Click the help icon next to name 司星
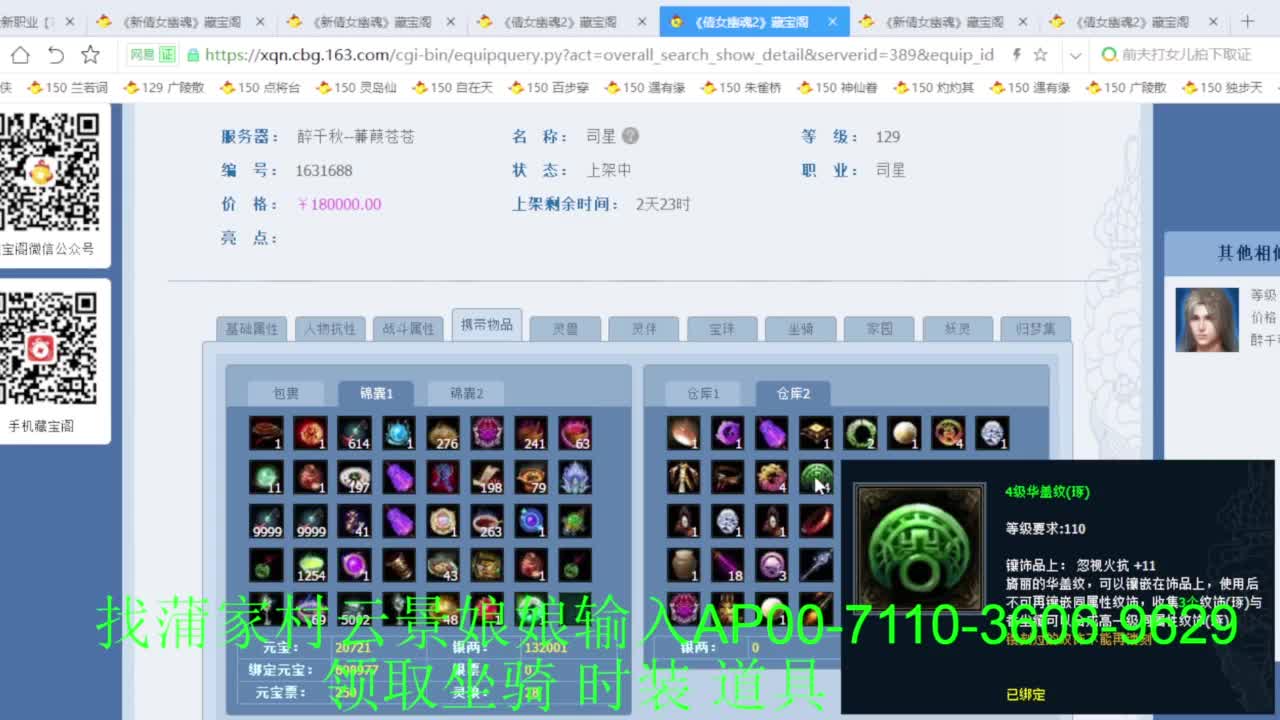 tap(630, 136)
